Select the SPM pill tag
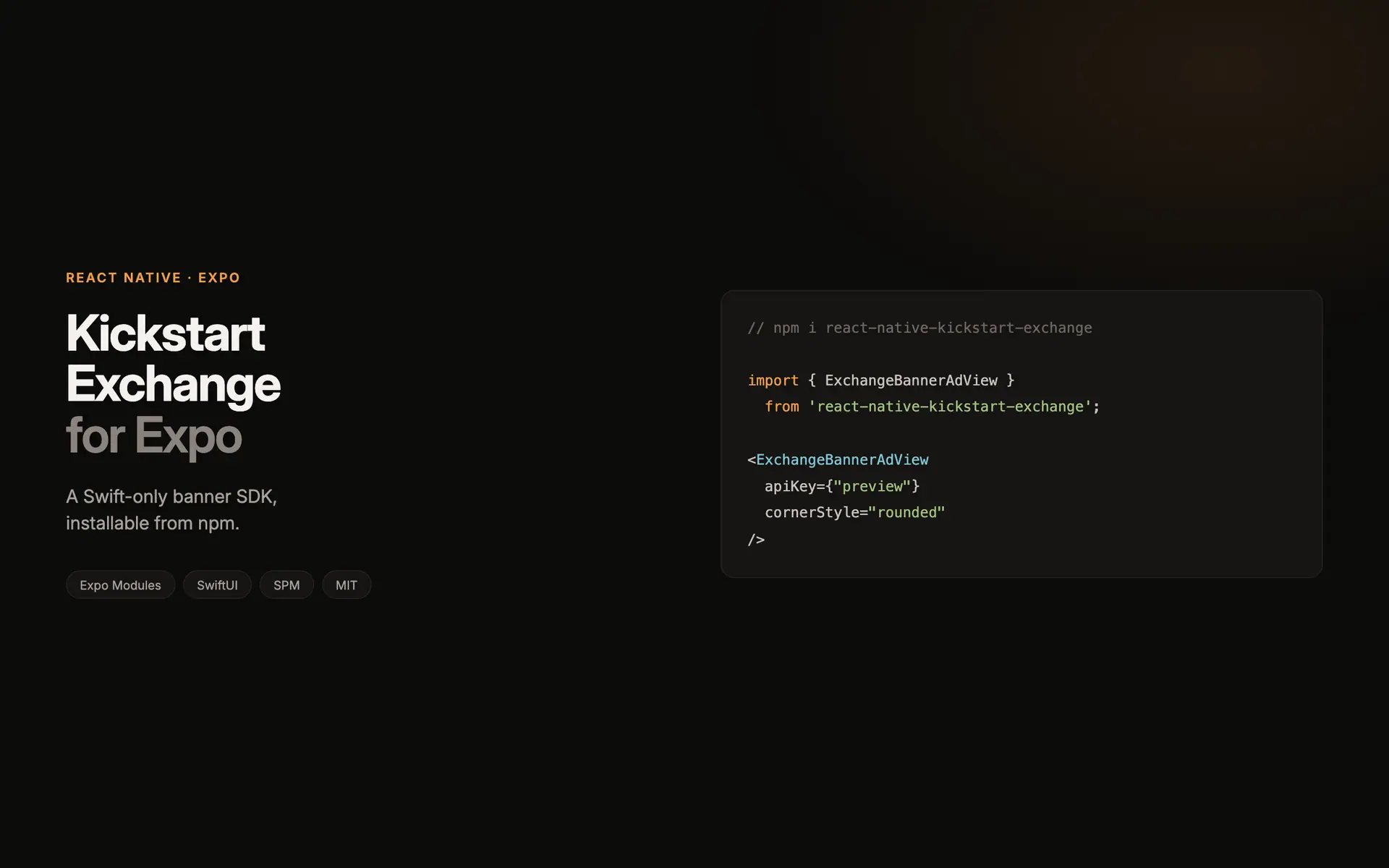 [x=286, y=584]
